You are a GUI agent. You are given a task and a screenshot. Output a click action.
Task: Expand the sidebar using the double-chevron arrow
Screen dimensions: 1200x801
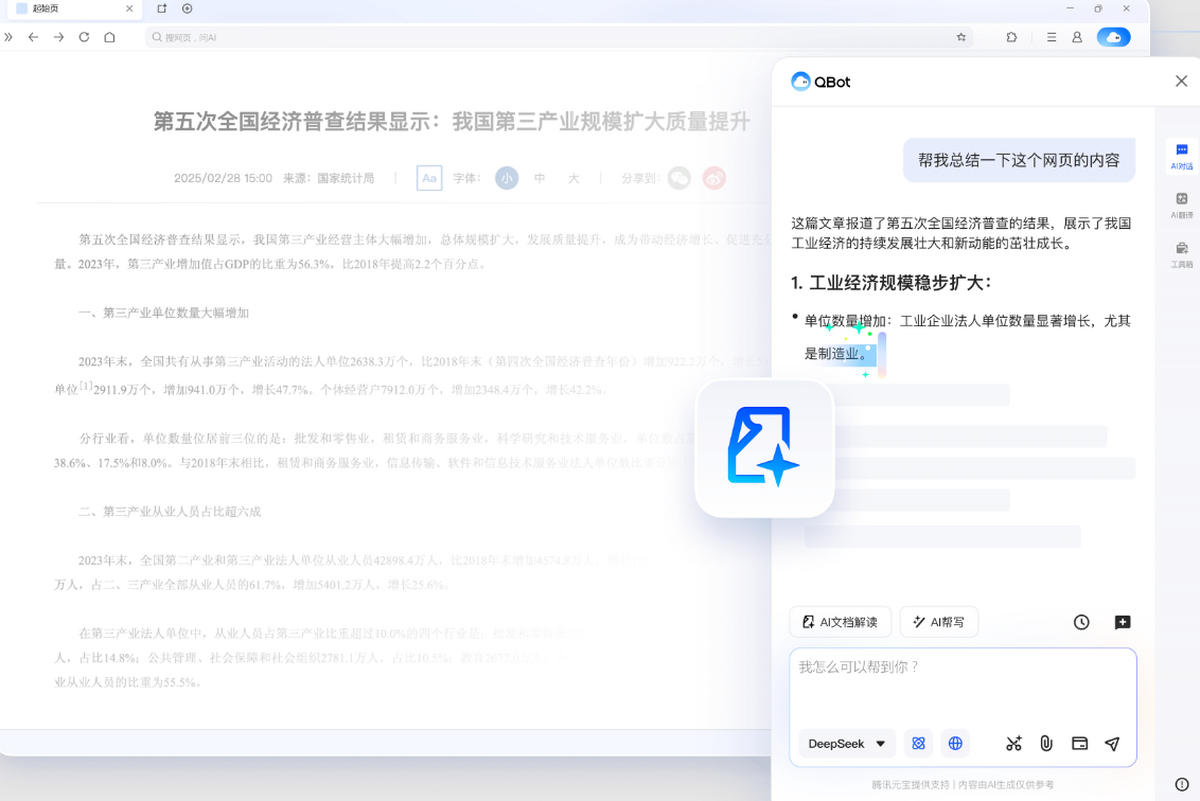point(10,36)
